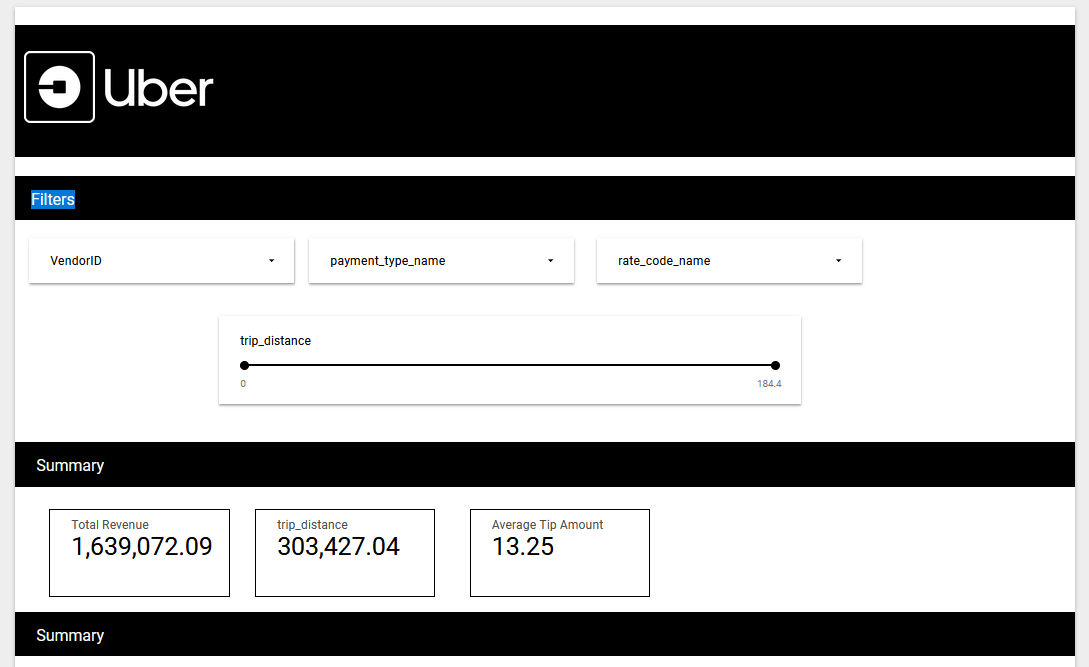The width and height of the screenshot is (1089, 667).
Task: Grab the trip_distance slider maximum handle
Action: point(776,365)
